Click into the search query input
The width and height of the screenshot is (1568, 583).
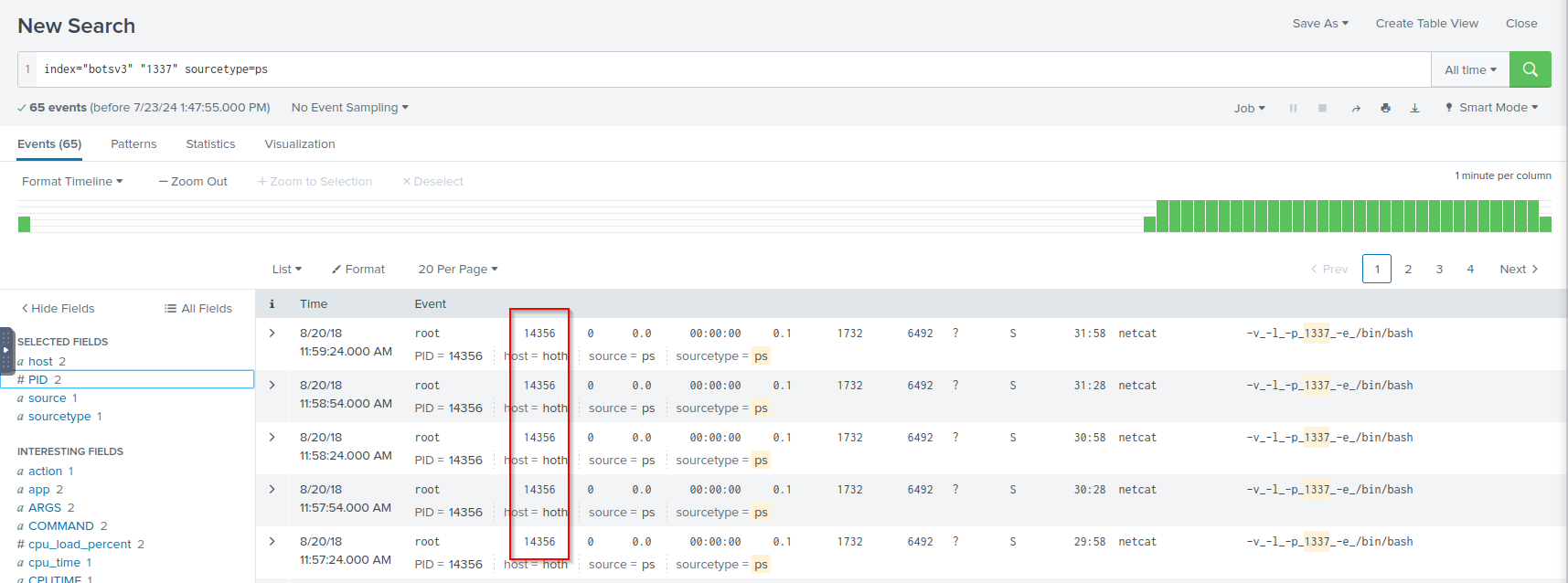click(x=731, y=69)
